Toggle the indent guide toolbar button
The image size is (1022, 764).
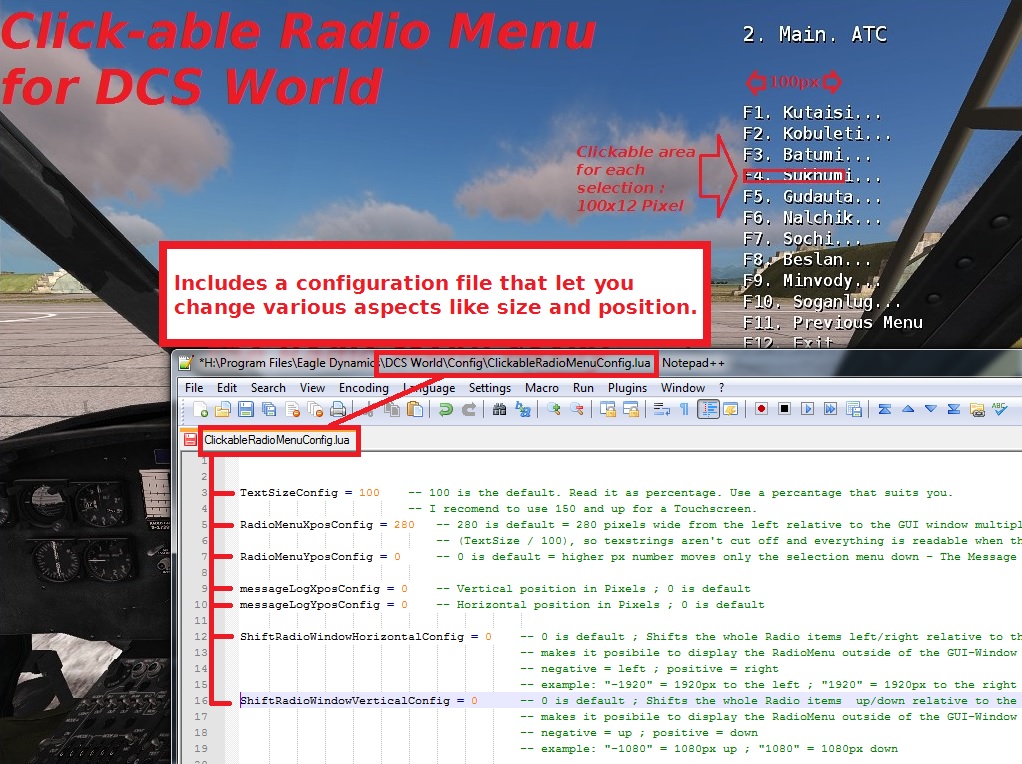708,409
